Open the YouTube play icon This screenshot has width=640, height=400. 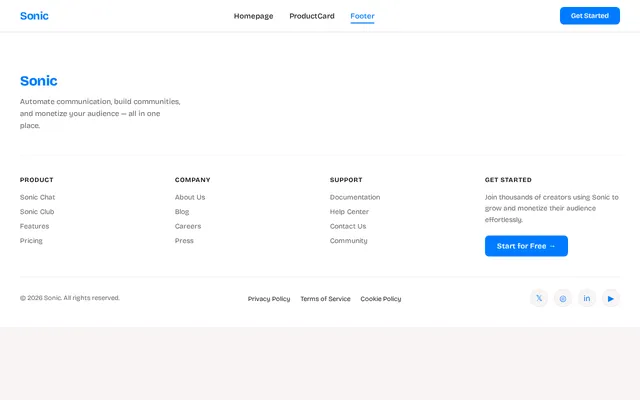point(611,298)
